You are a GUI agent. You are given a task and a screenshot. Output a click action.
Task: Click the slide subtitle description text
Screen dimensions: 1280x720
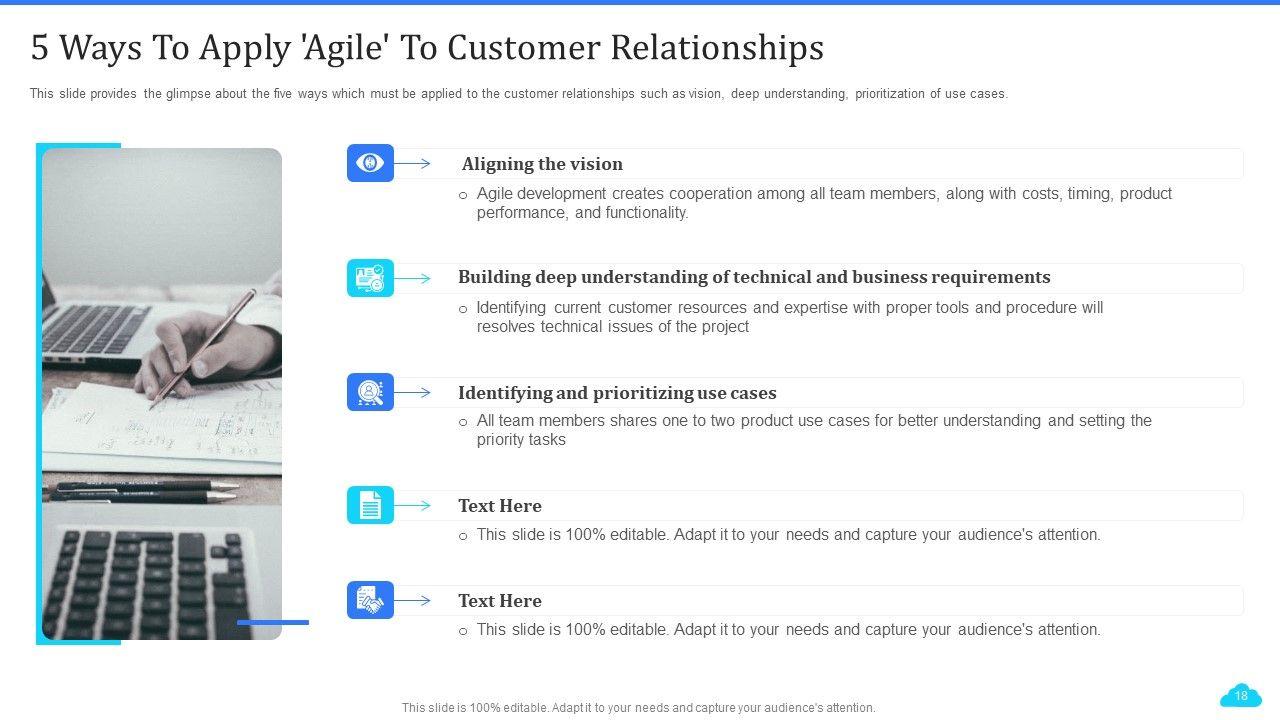coord(518,94)
